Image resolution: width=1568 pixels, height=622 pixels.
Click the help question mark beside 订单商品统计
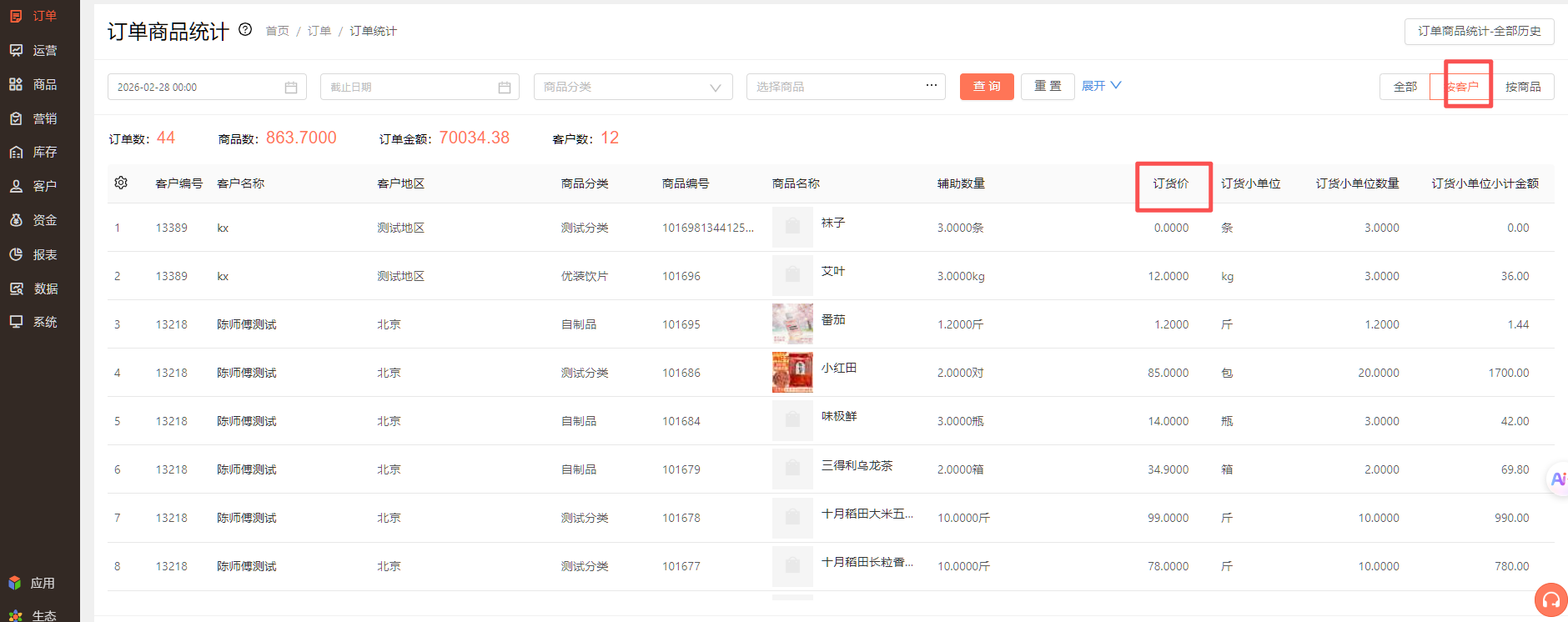[245, 29]
